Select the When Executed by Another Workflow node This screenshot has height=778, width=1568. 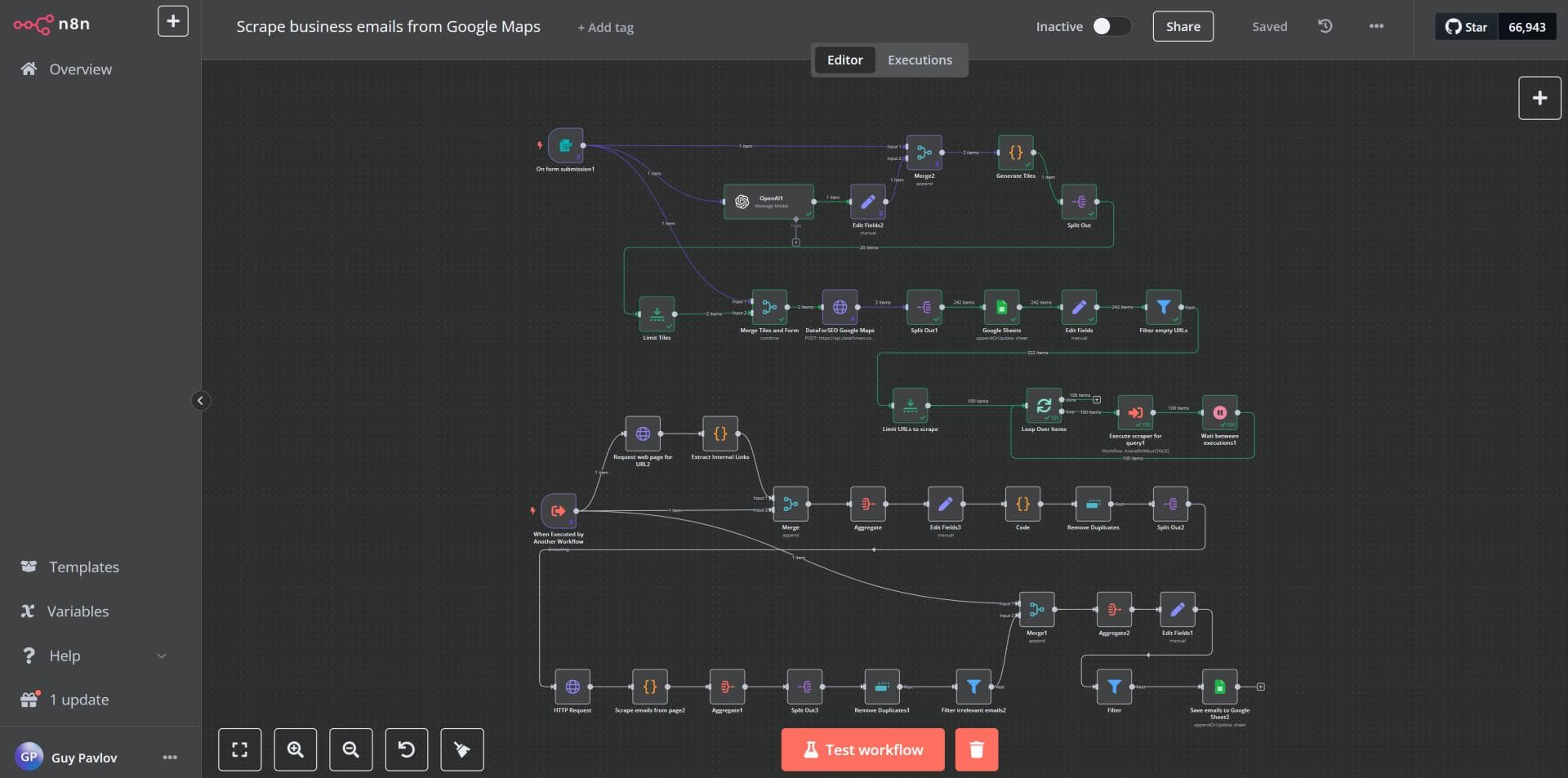click(559, 511)
